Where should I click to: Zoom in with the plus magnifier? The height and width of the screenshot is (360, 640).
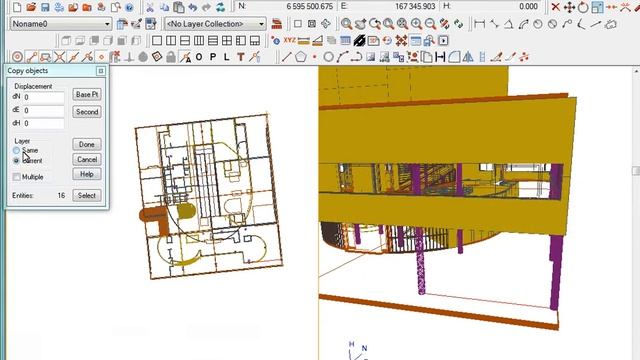[416, 24]
